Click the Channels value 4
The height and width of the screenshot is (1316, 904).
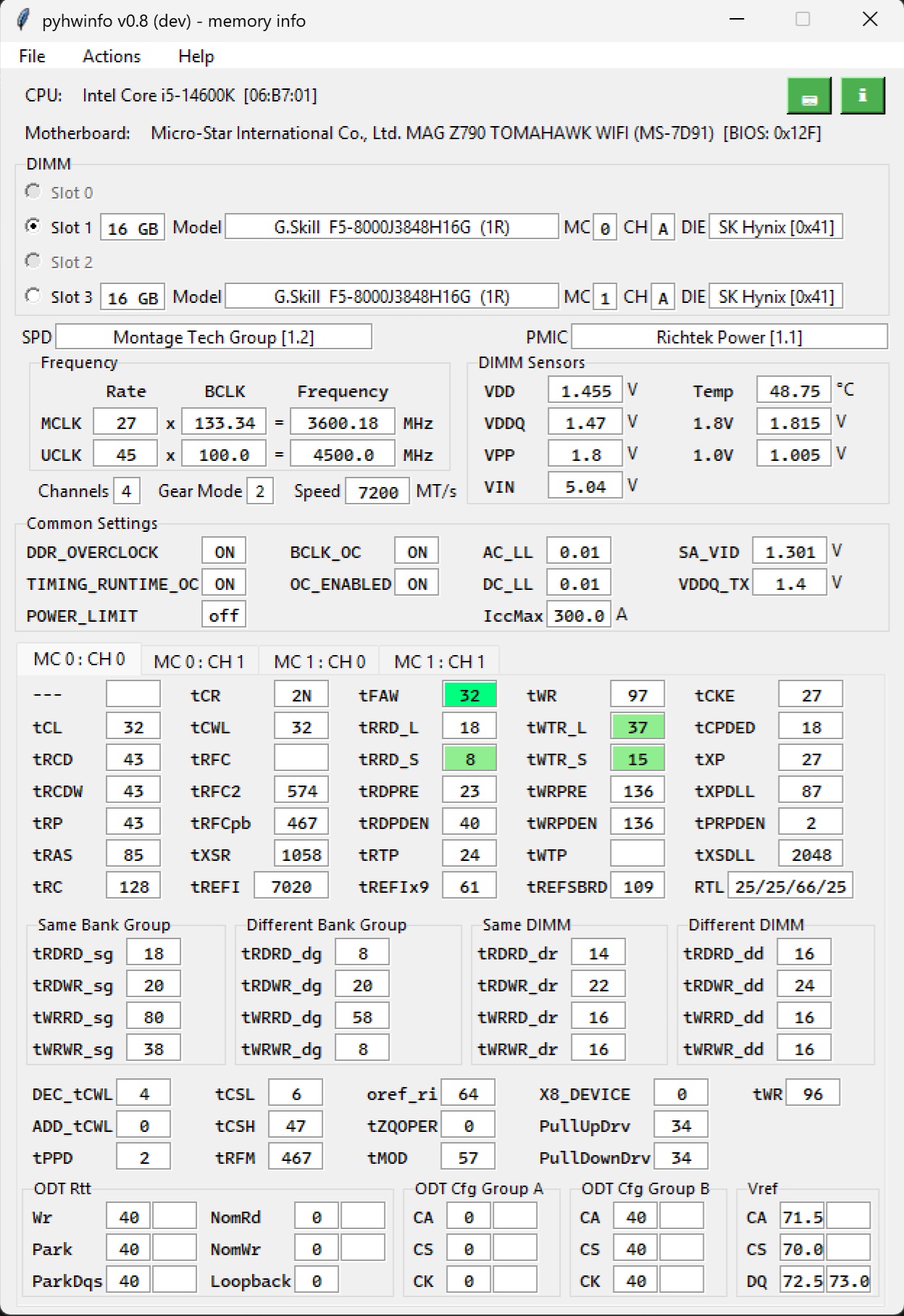[127, 492]
